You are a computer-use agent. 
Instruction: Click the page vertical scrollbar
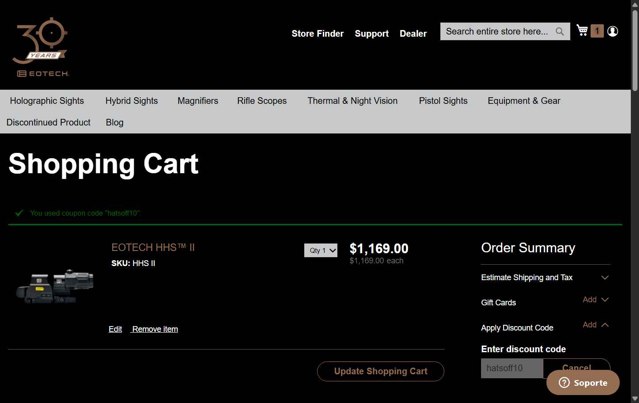(x=635, y=49)
